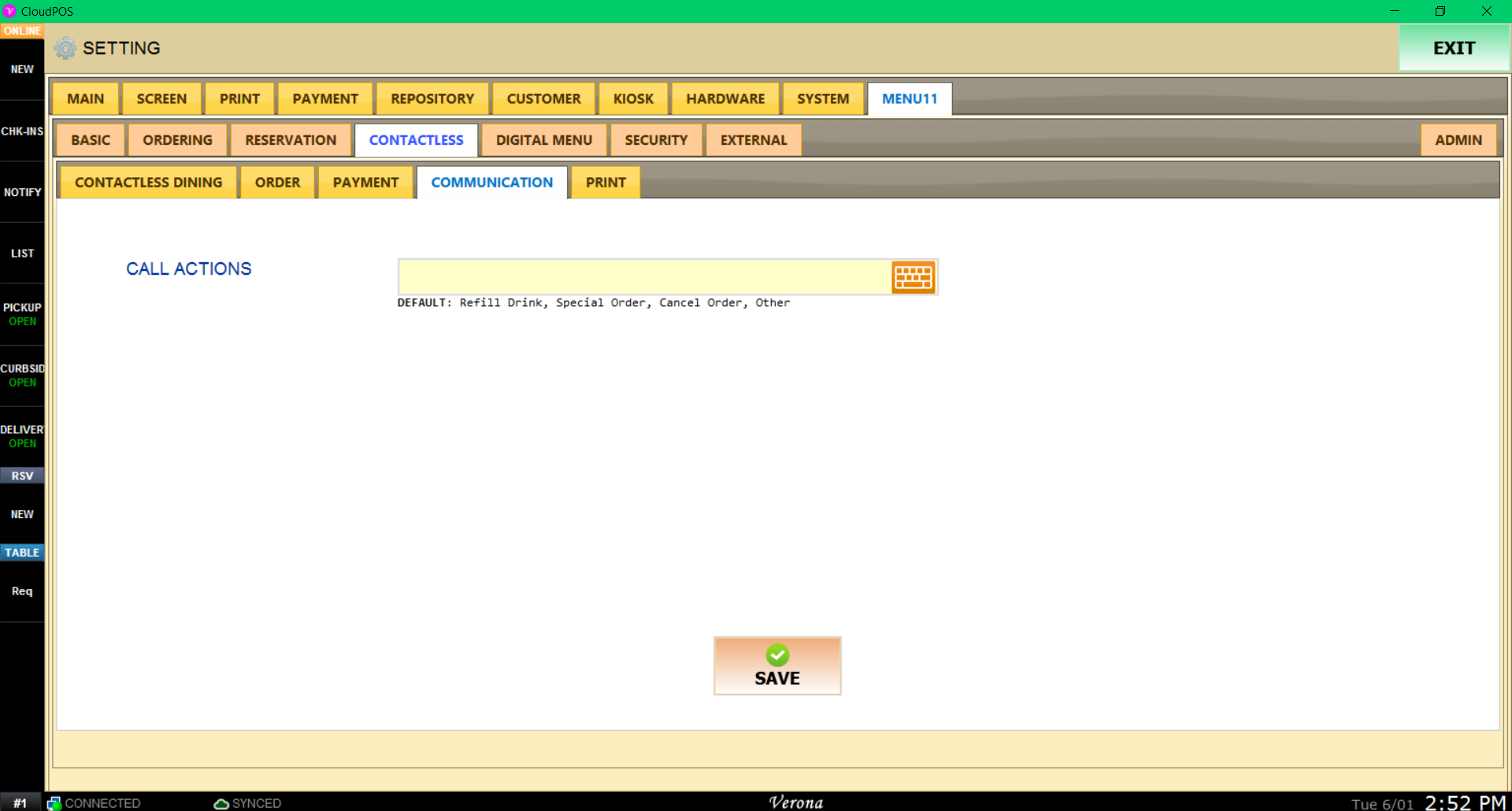
Task: Click the Req sidebar button
Action: (x=22, y=591)
